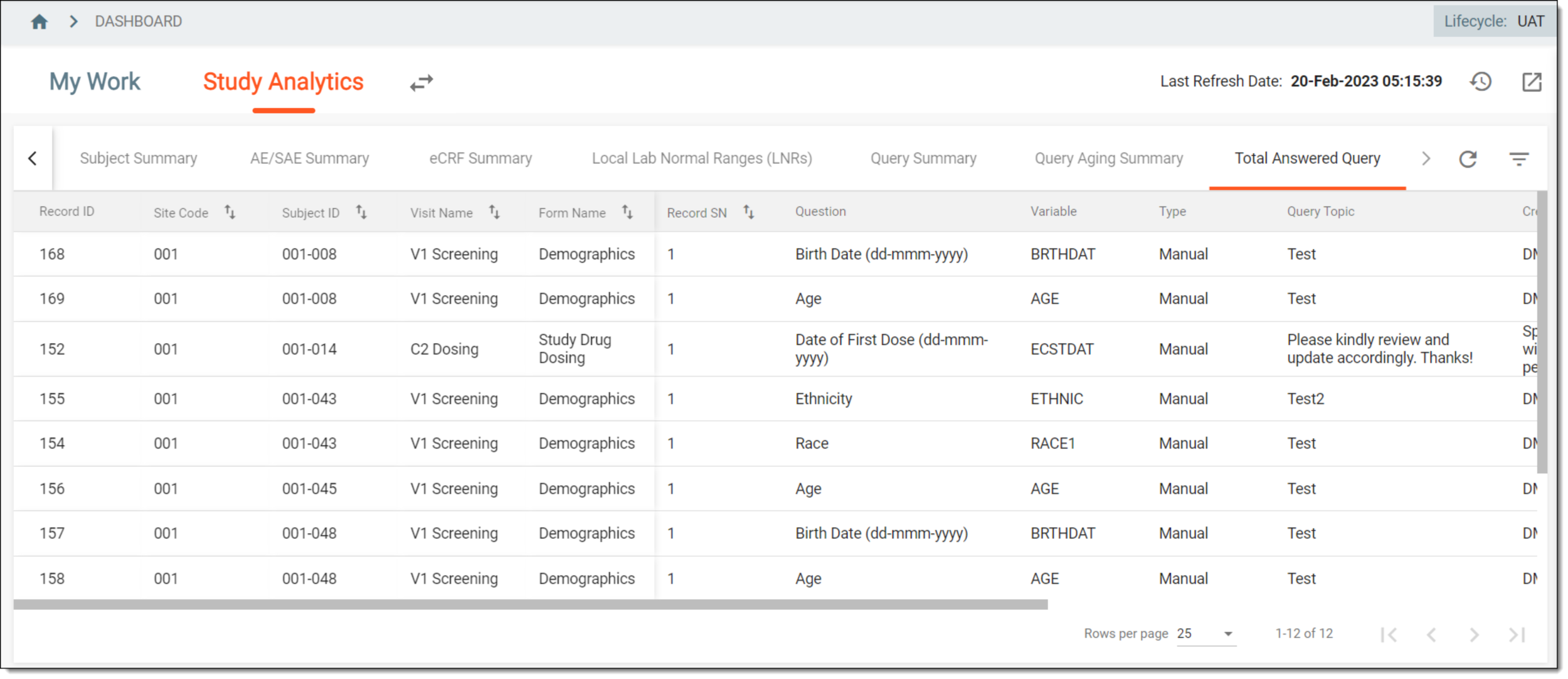Sort by Subject ID column
The width and height of the screenshot is (1568, 679).
tap(361, 213)
